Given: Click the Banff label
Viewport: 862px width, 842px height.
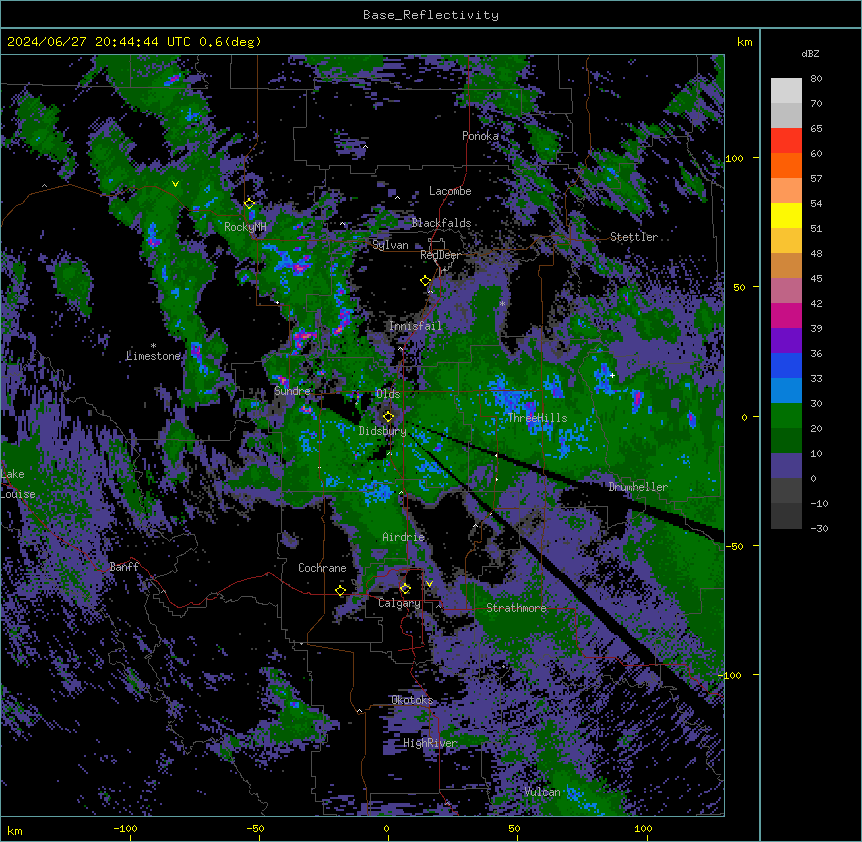Looking at the screenshot, I should (x=124, y=567).
